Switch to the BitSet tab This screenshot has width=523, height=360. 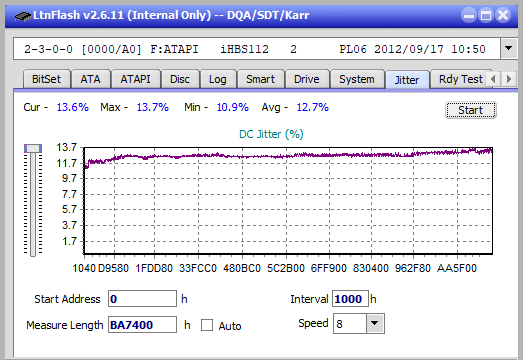46,79
